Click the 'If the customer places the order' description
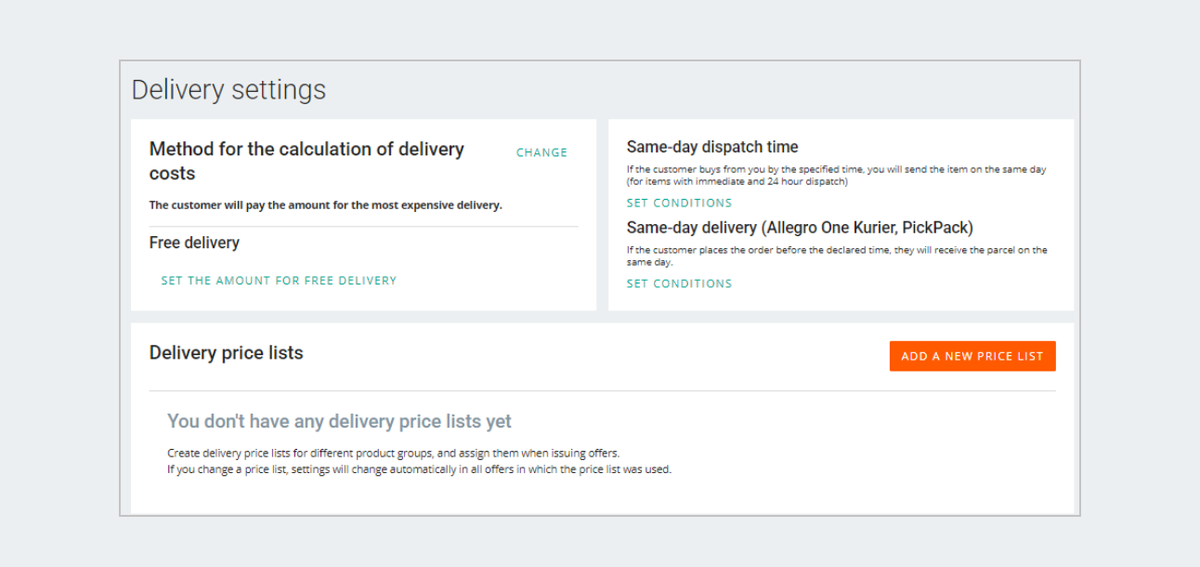1200x567 pixels. tap(836, 250)
